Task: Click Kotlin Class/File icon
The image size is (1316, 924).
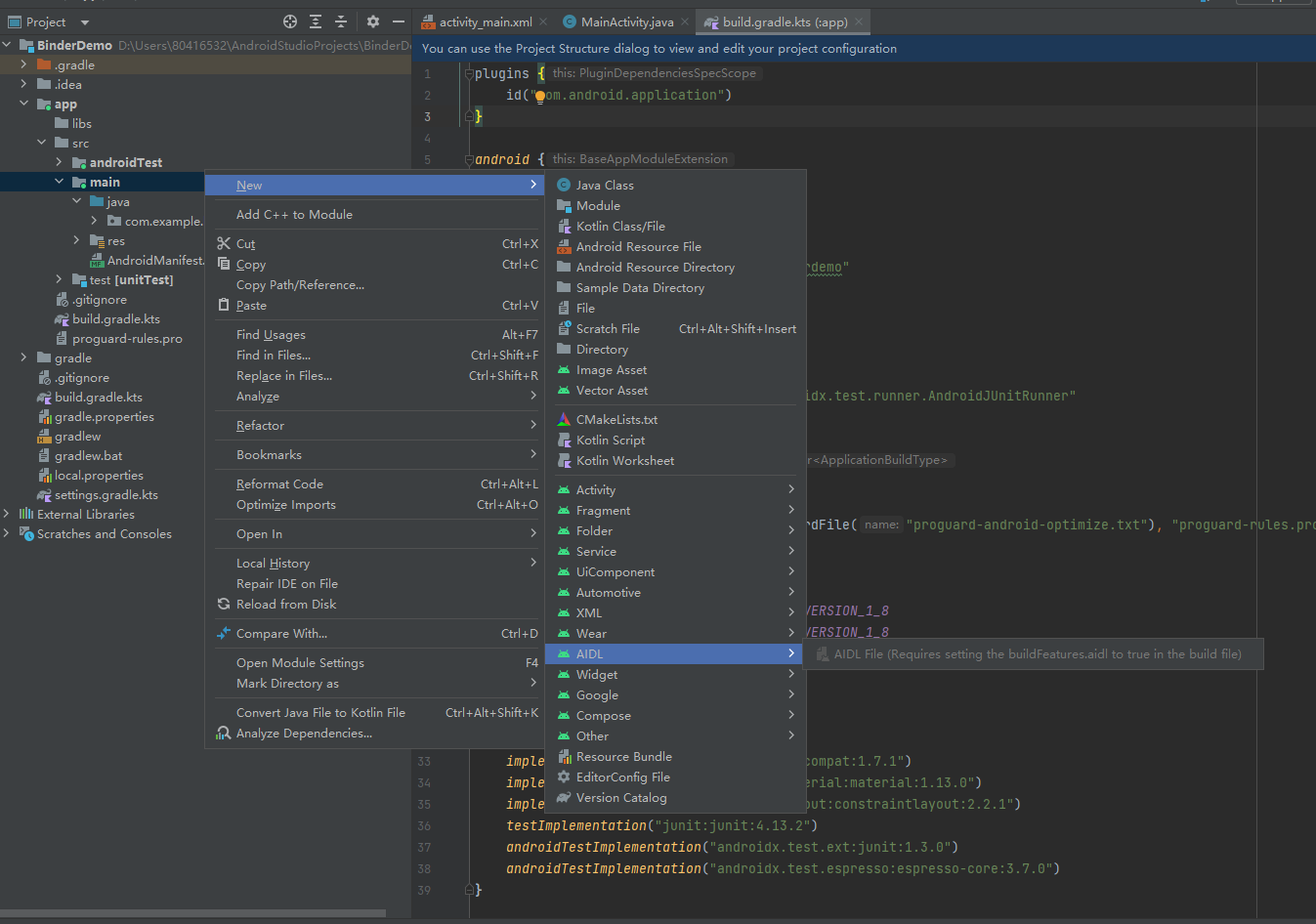Action: pyautogui.click(x=564, y=226)
